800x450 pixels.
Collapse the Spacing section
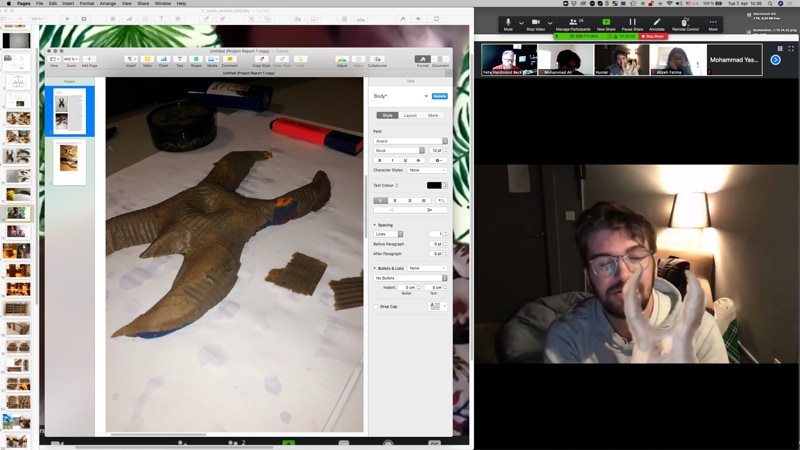374,225
